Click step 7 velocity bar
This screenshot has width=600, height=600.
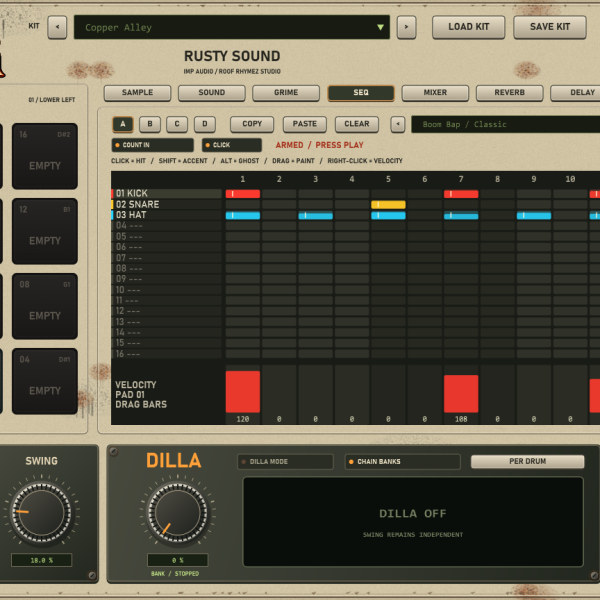coord(461,394)
